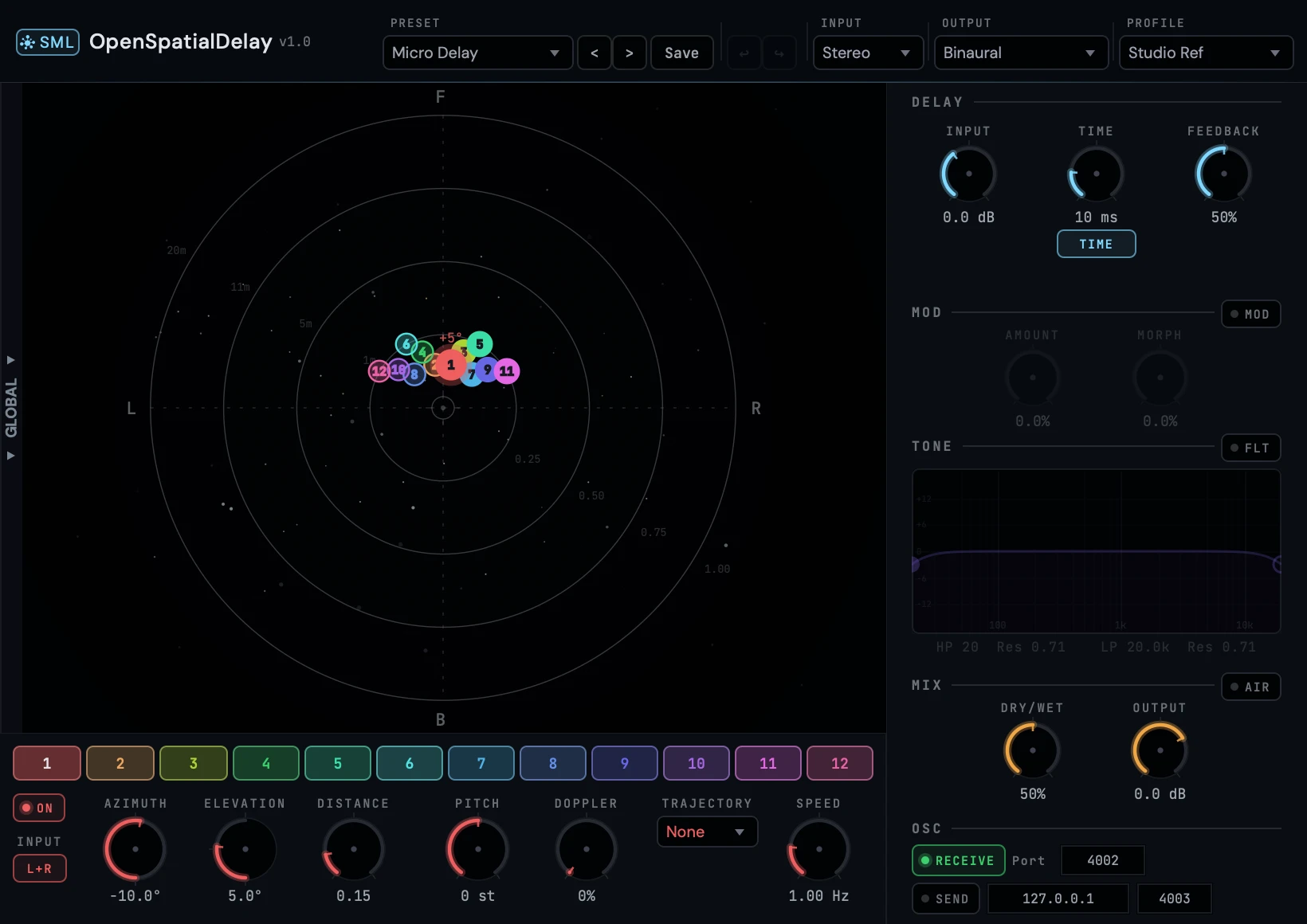
Task: Toggle the node ON switch
Action: pyautogui.click(x=39, y=808)
